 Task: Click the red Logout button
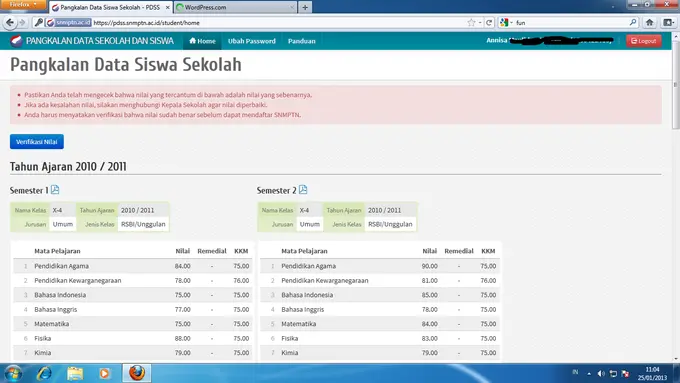click(x=644, y=41)
